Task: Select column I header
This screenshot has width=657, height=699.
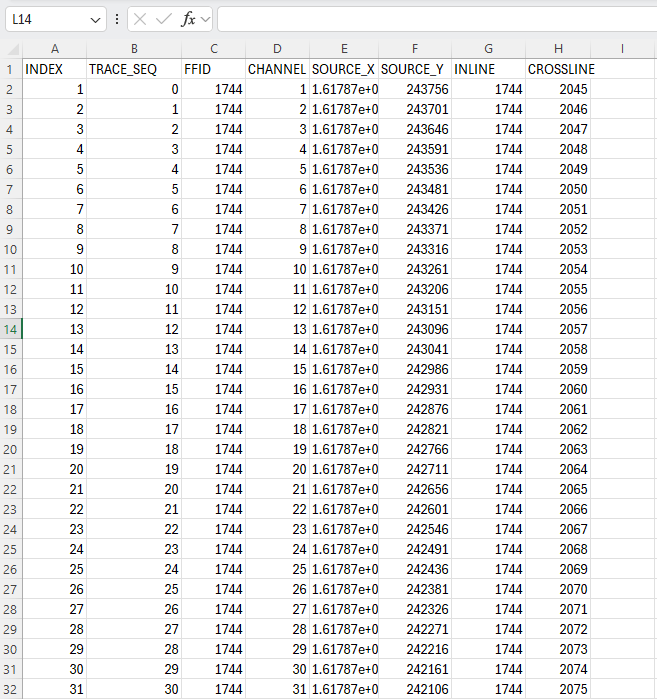Action: (x=622, y=49)
